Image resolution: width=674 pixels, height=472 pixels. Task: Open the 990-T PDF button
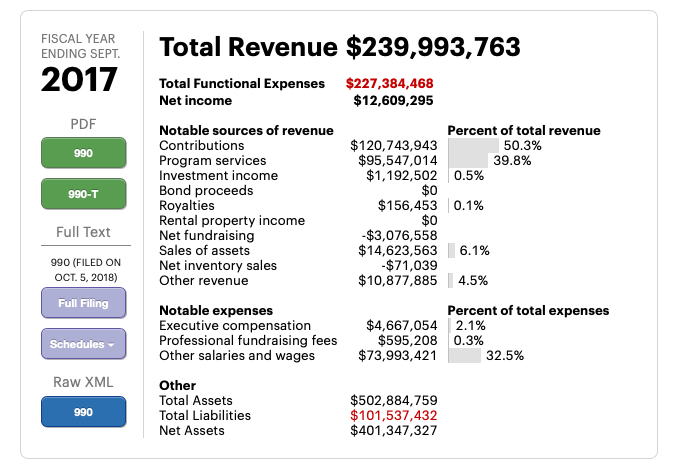tap(83, 194)
